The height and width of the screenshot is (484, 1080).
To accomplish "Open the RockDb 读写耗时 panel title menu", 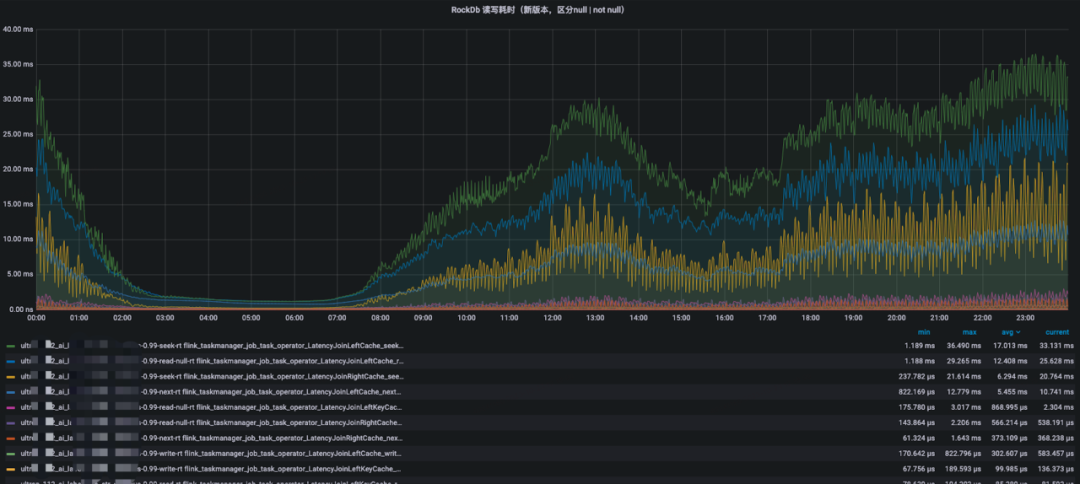I will (538, 10).
